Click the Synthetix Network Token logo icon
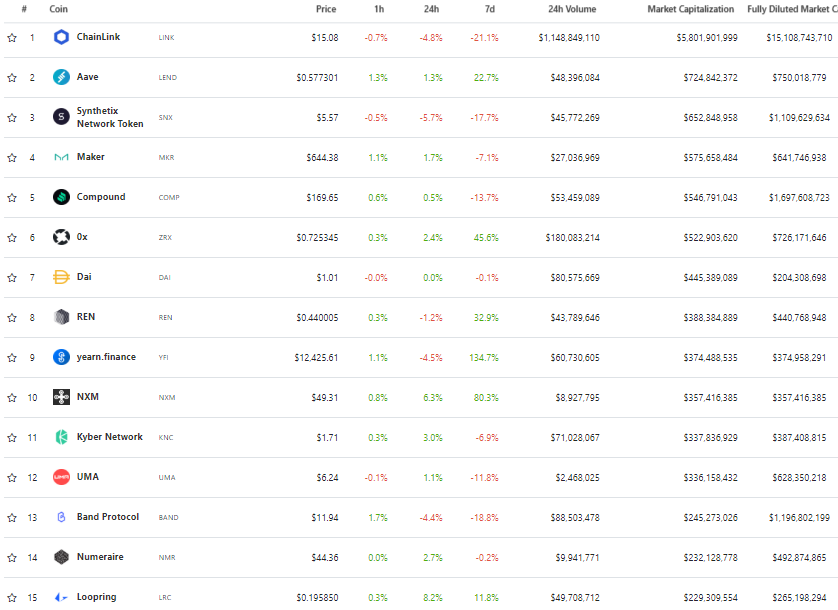This screenshot has width=838, height=610. [61, 117]
